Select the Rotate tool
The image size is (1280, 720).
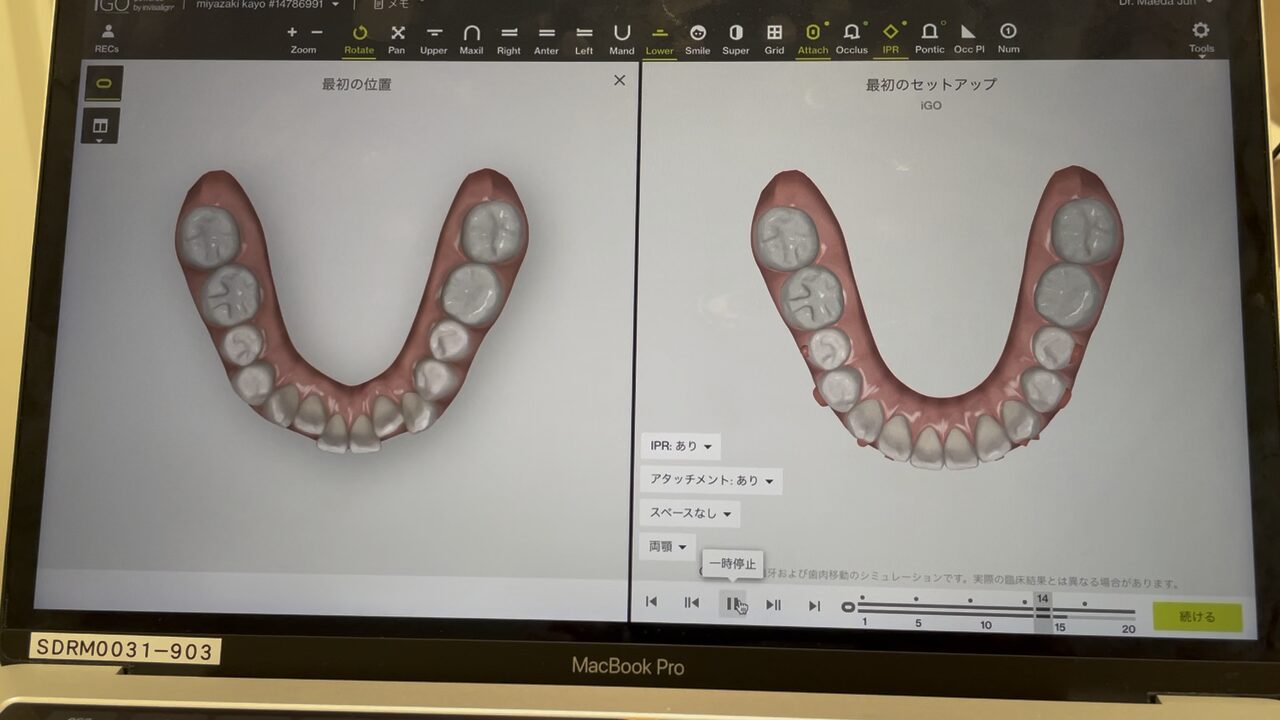pyautogui.click(x=359, y=40)
